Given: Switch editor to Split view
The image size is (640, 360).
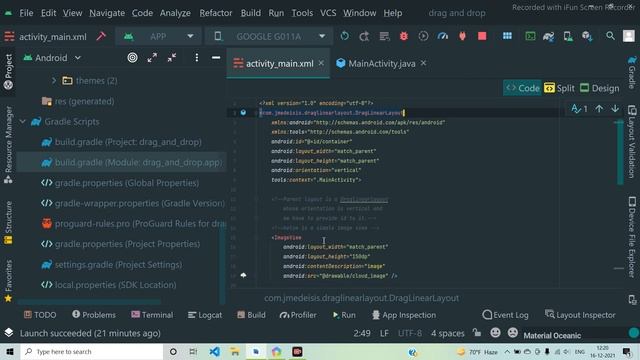Looking at the screenshot, I should click(559, 88).
